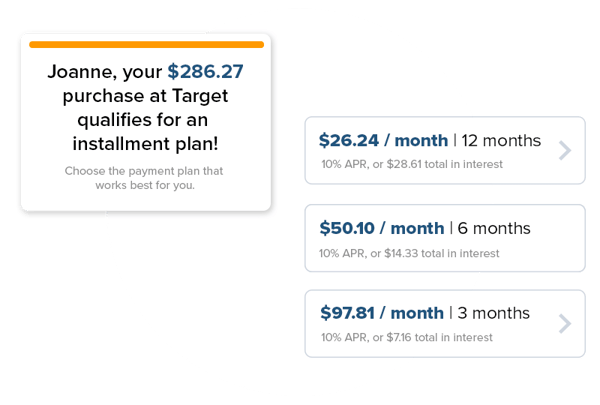Click "qualifies for an" heading line
Viewport: 600px width, 405px height.
click(x=143, y=120)
